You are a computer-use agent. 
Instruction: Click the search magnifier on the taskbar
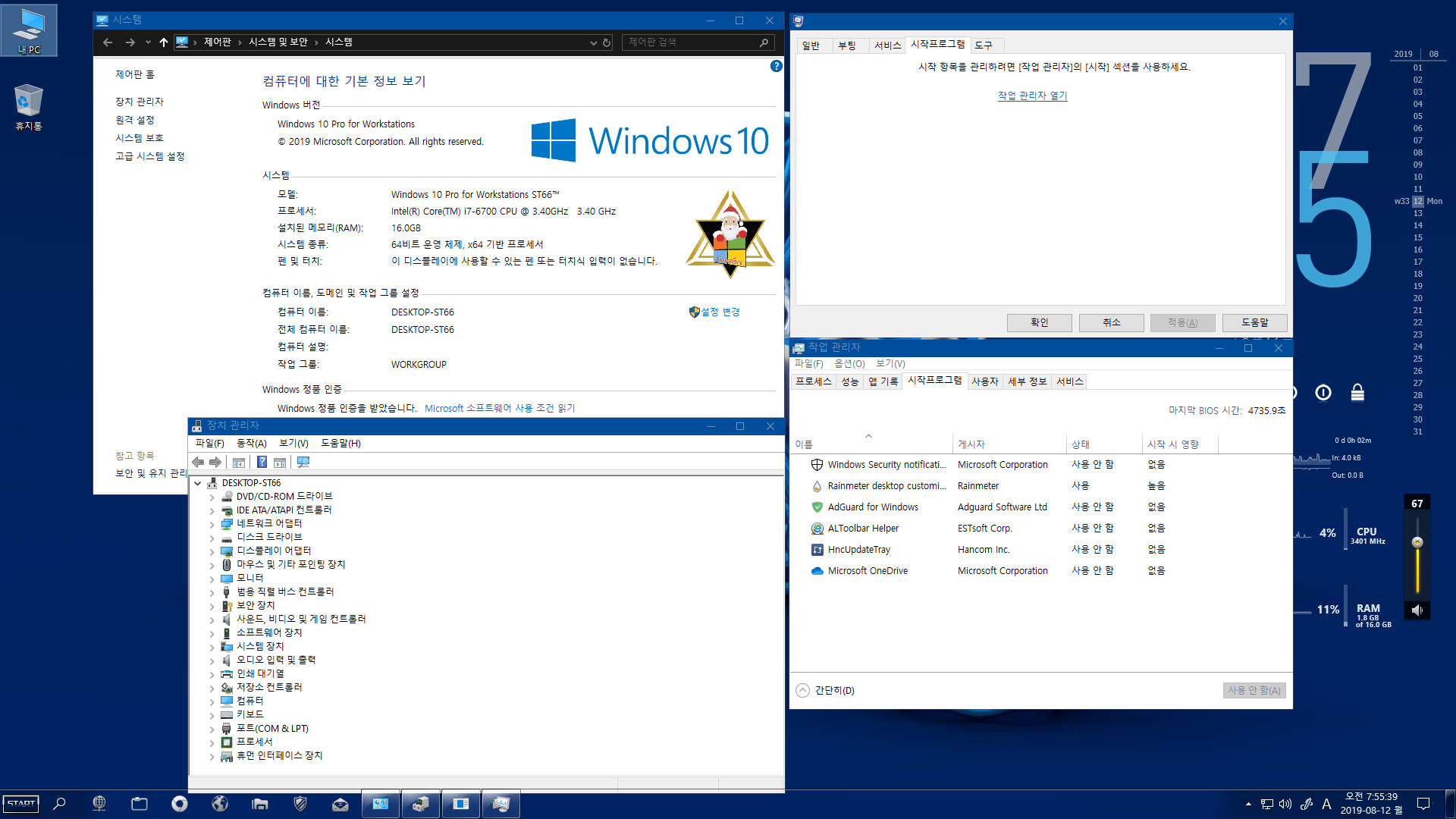click(59, 804)
